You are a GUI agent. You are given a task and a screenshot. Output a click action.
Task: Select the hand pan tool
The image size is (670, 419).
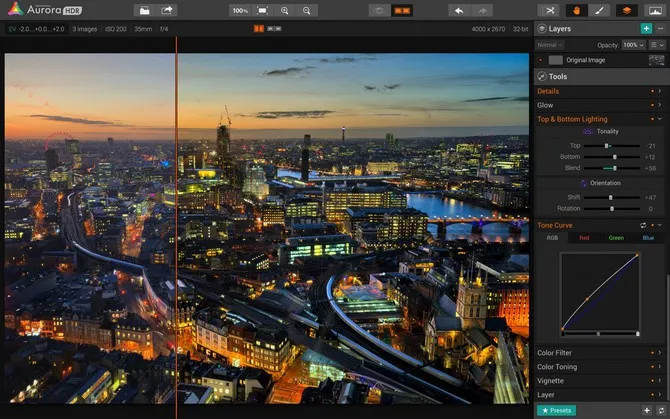[577, 10]
